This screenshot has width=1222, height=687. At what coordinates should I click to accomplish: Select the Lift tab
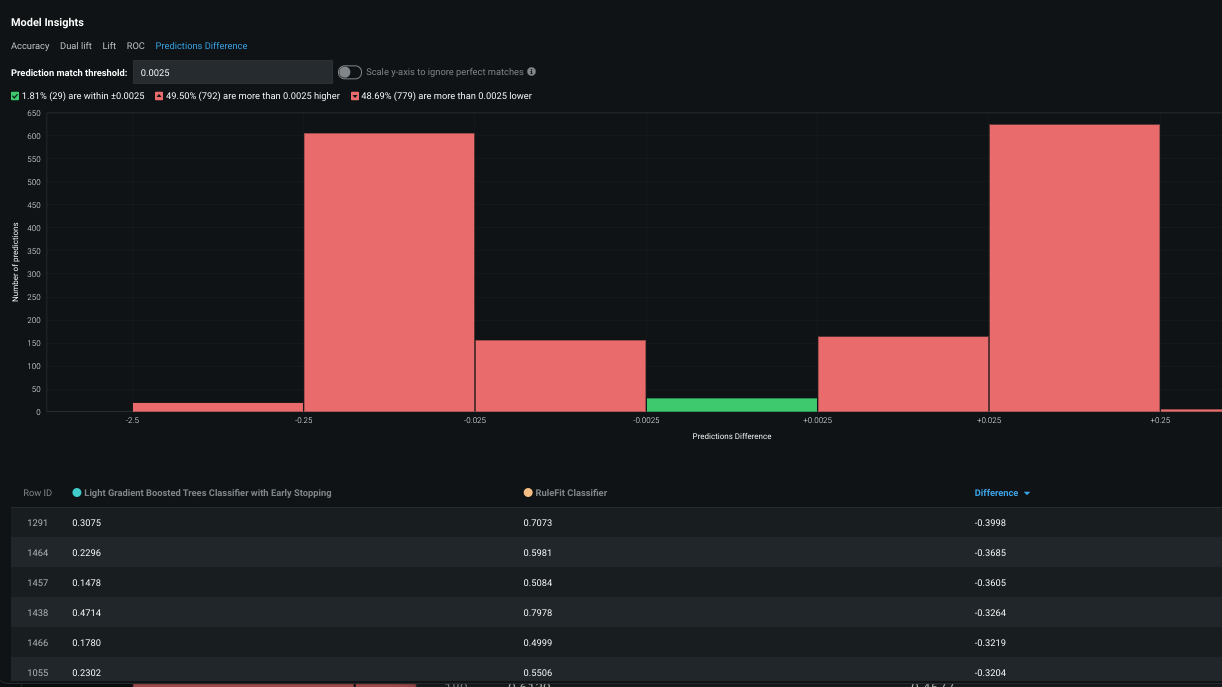pos(109,46)
